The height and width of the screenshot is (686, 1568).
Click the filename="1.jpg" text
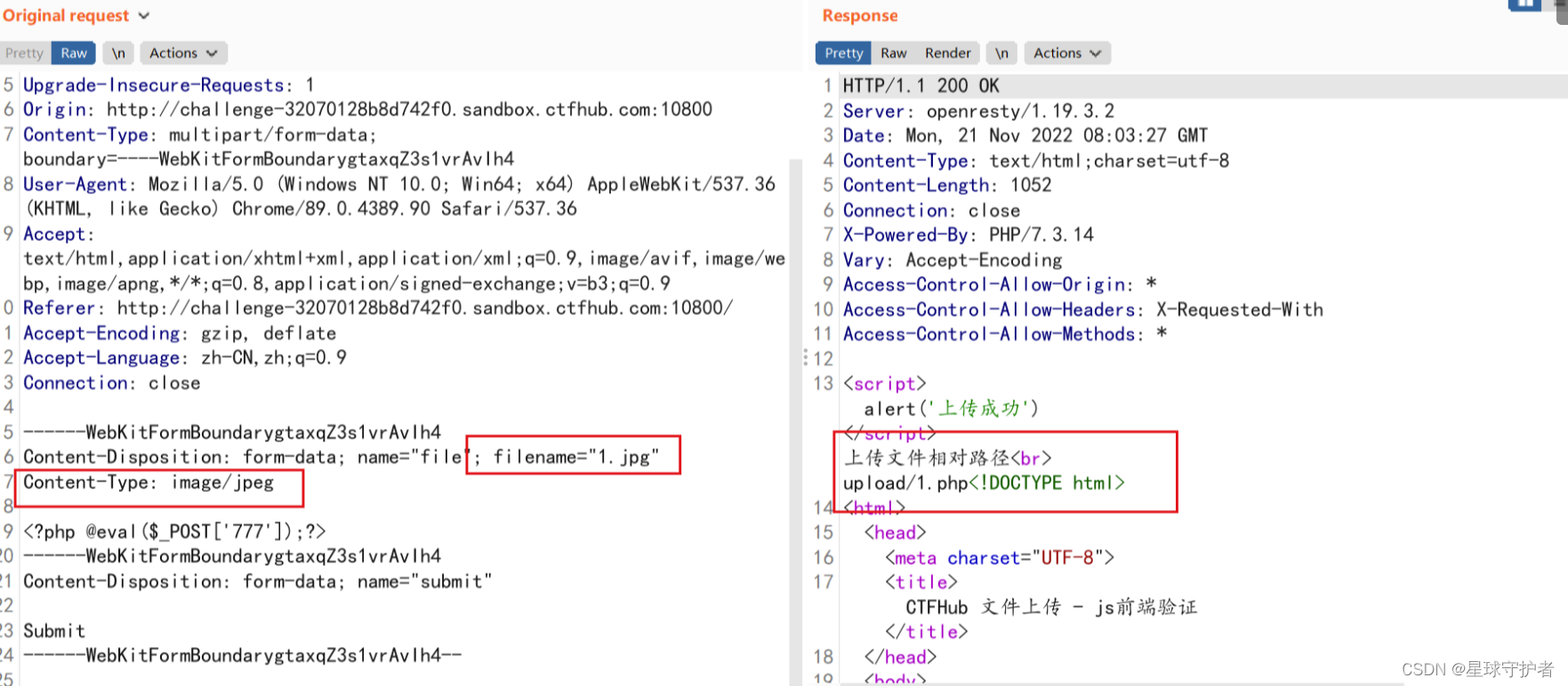tap(576, 457)
